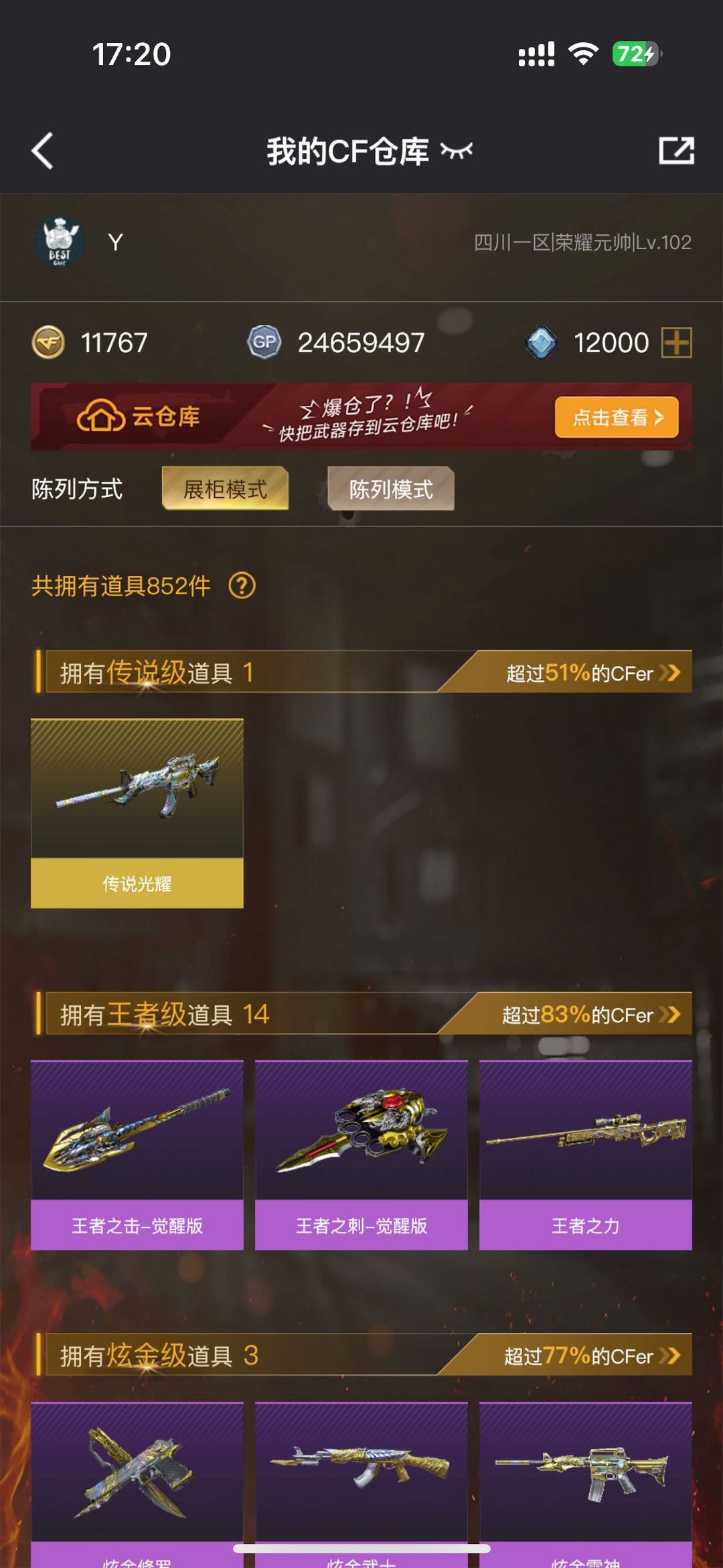The image size is (723, 1568).
Task: Open the question mark help icon
Action: (242, 586)
